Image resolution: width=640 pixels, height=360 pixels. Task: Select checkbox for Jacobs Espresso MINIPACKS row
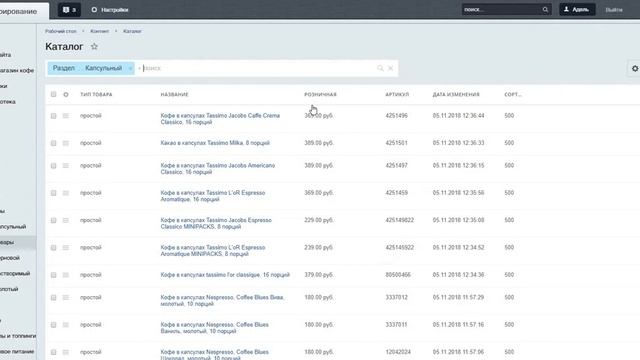click(x=53, y=220)
